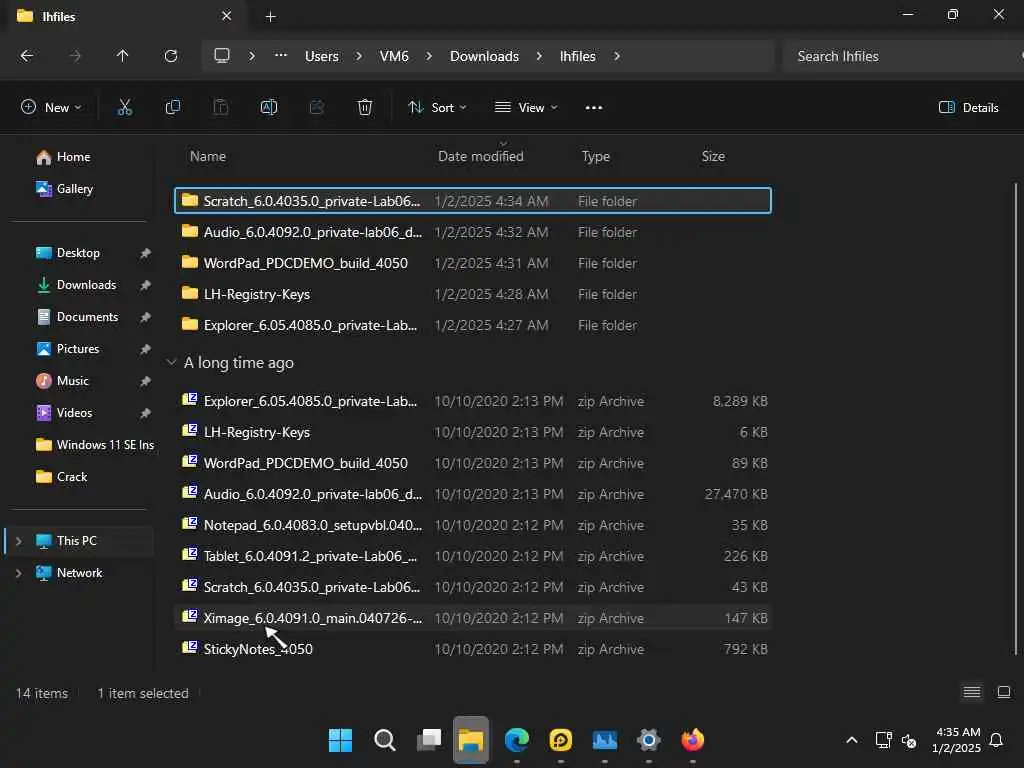Click the Search lhfiles box

901,56
